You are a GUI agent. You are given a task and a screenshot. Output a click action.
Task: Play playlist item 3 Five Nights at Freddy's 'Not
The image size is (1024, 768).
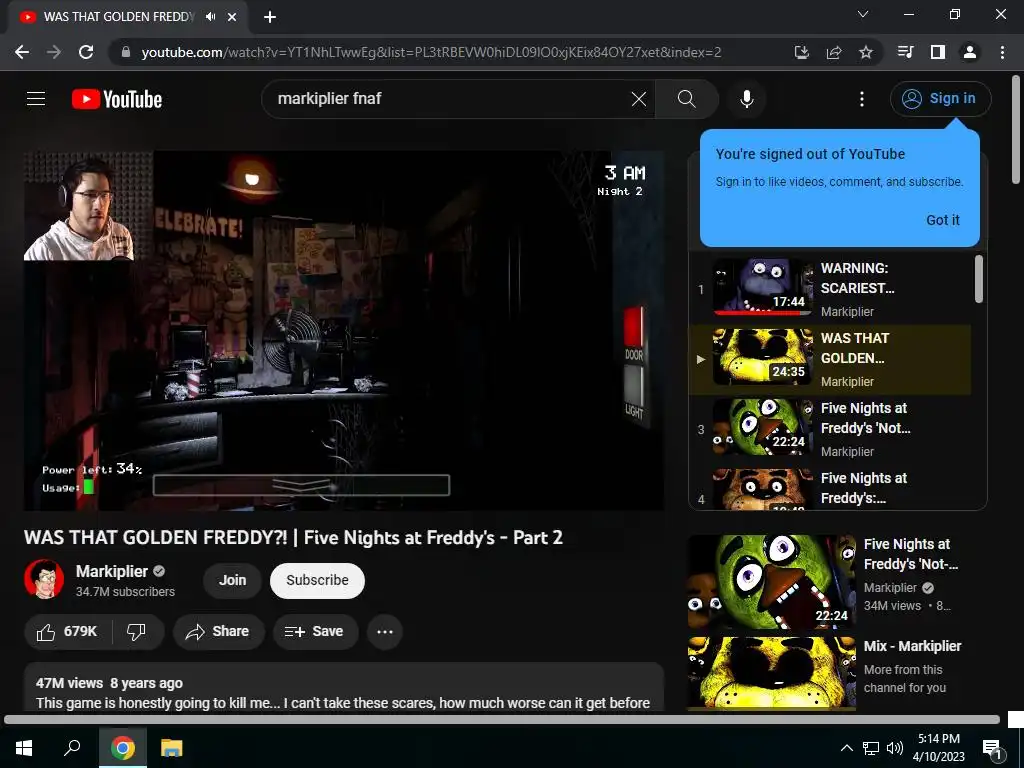tap(829, 429)
